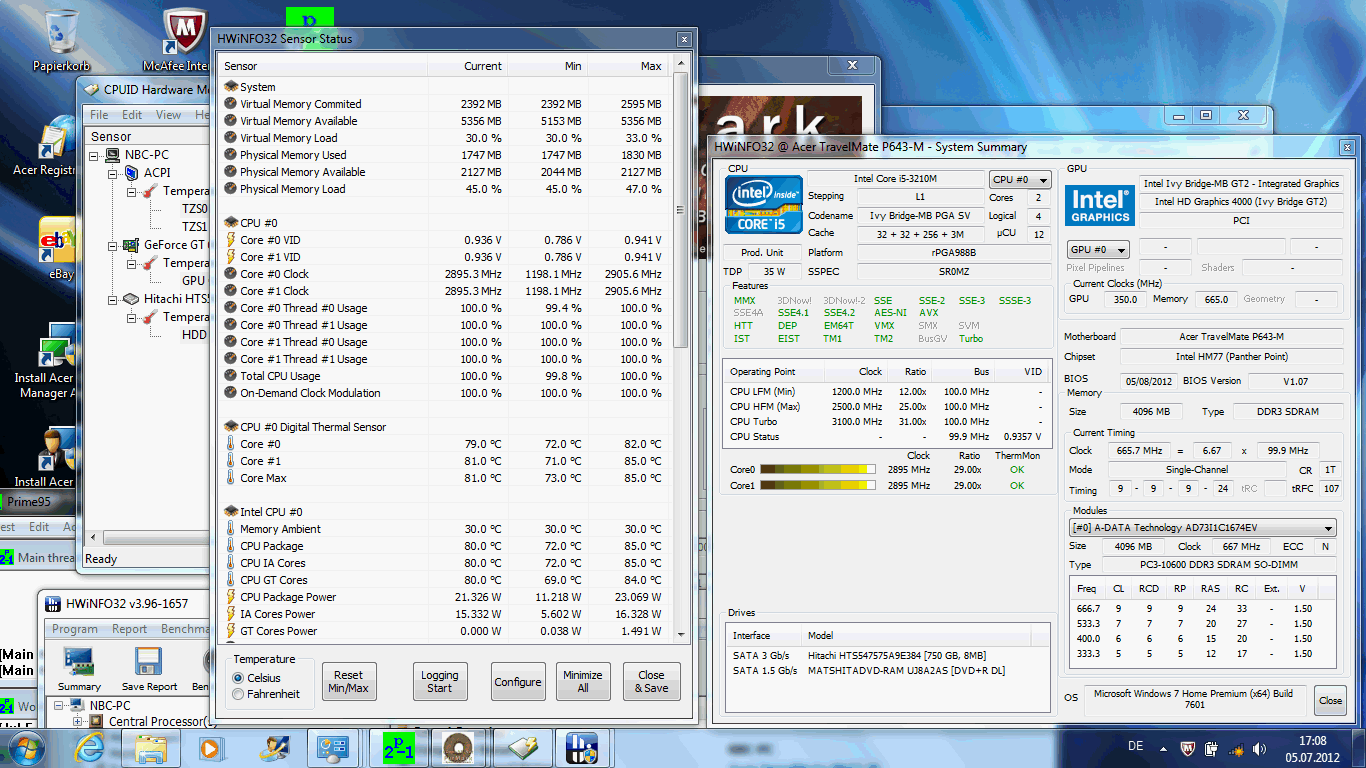Click the Core0 clock usage bar
The width and height of the screenshot is (1366, 768).
pyautogui.click(x=817, y=469)
